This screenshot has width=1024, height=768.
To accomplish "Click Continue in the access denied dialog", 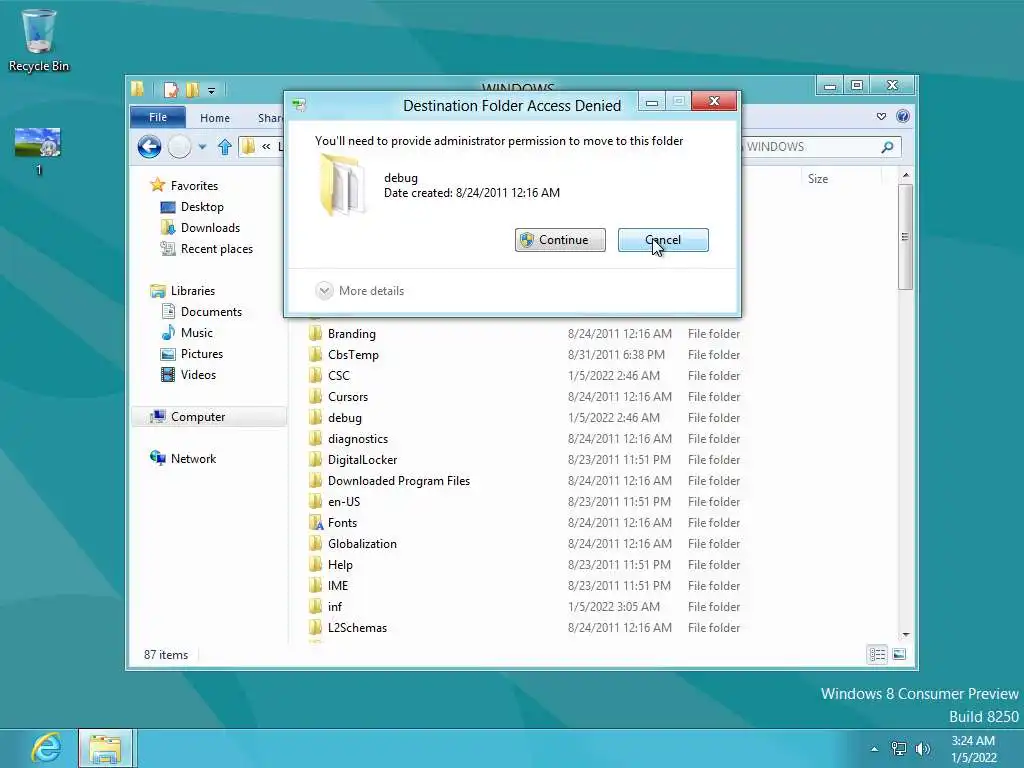I will (x=560, y=240).
